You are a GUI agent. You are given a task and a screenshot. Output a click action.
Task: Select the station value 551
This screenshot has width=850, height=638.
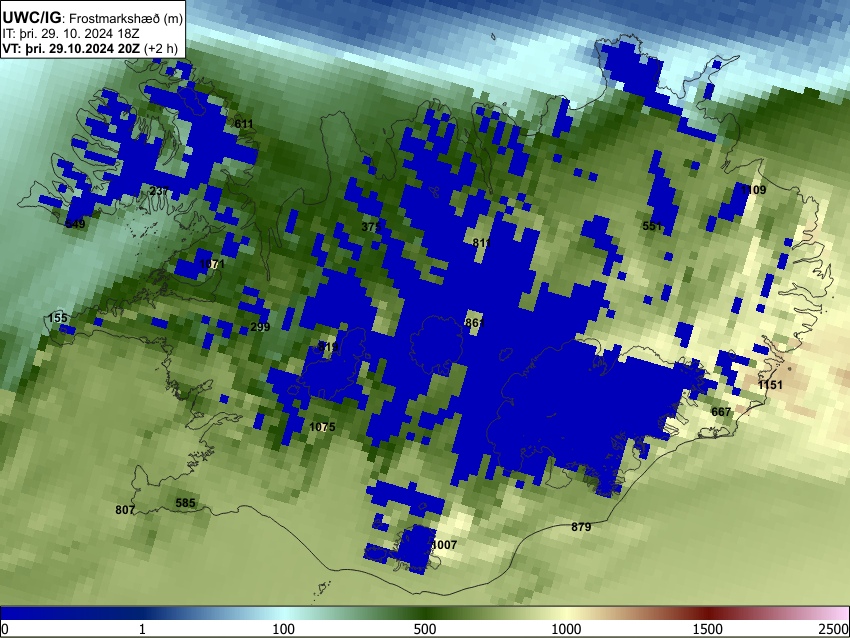(652, 226)
